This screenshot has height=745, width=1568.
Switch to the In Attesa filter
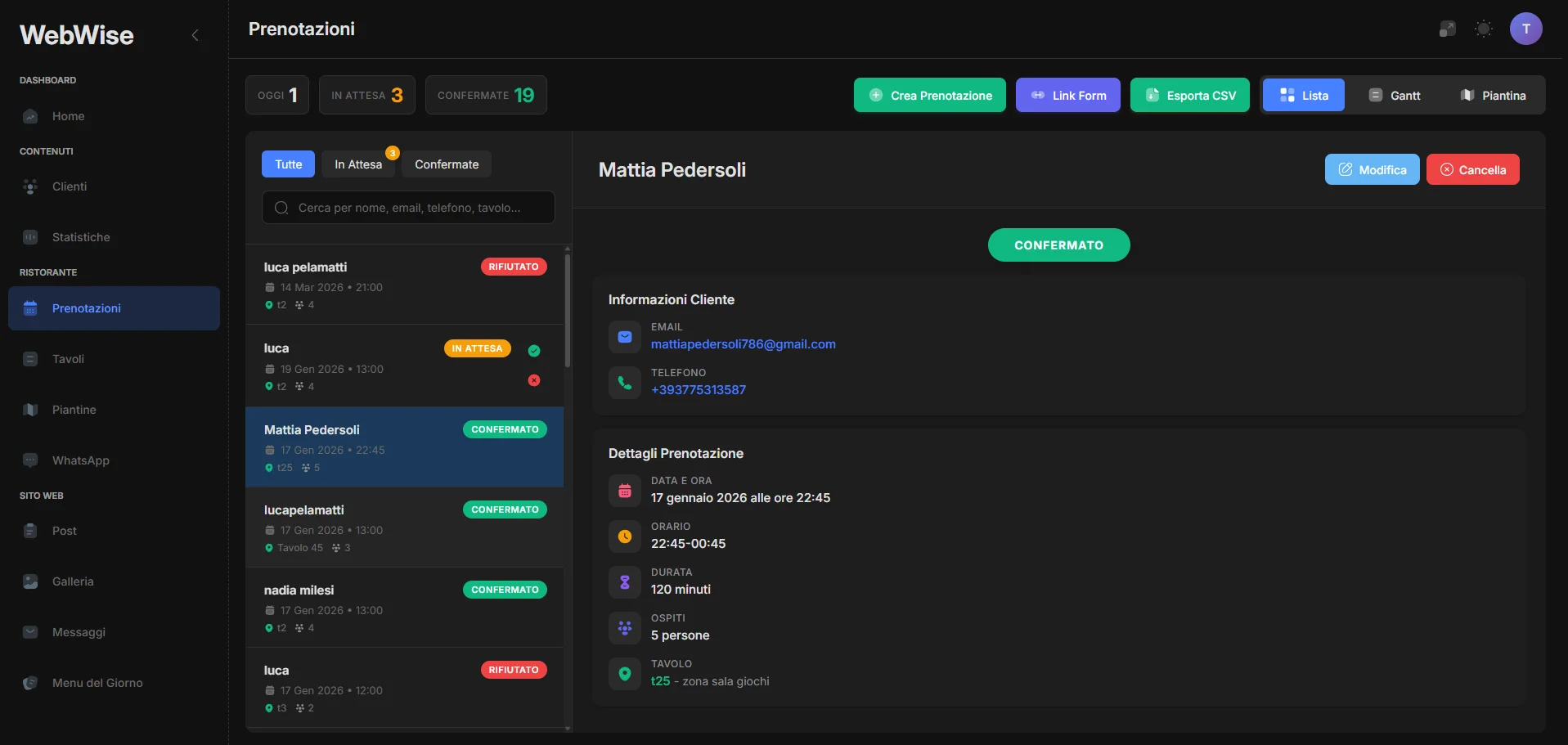click(x=358, y=164)
